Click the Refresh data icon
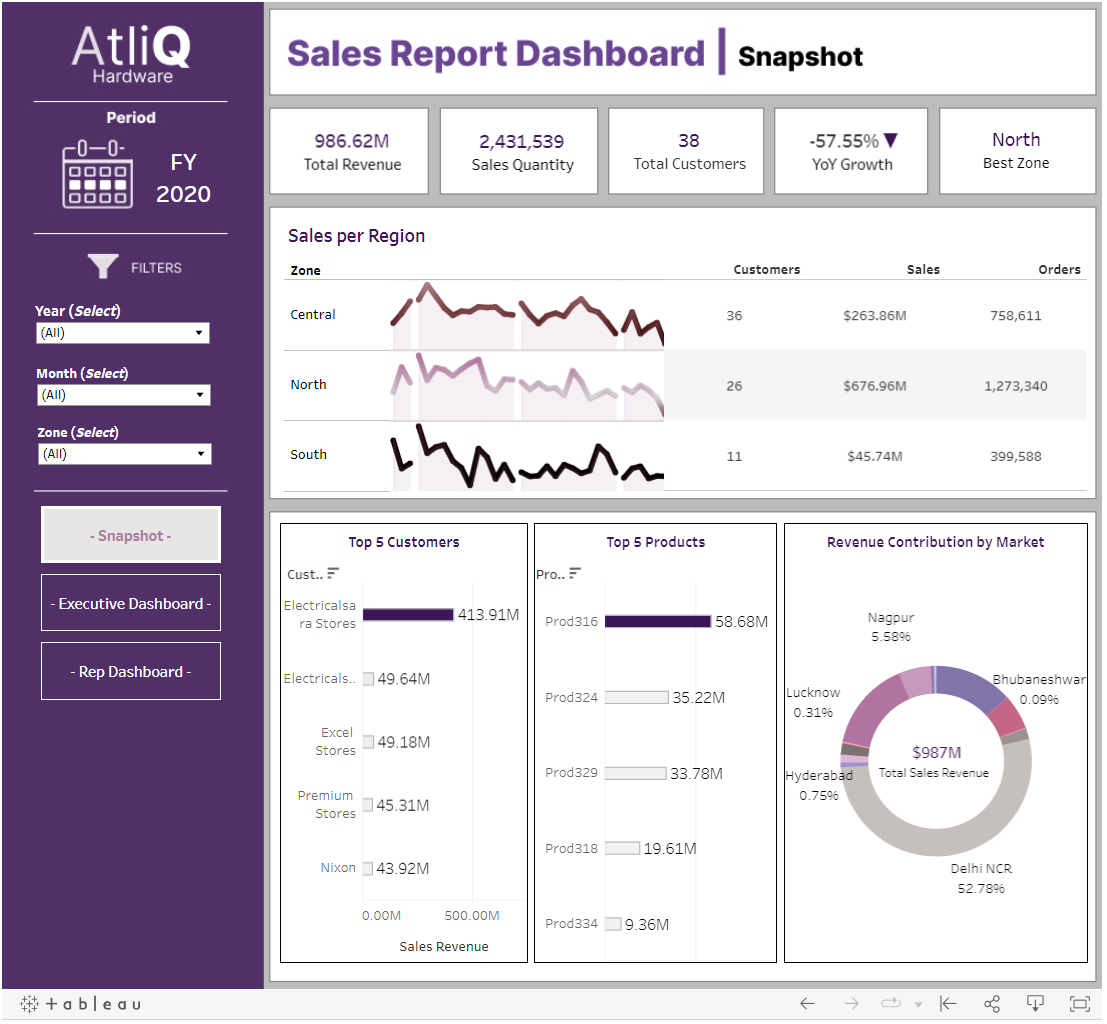Screen dimensions: 1107x1024 click(x=891, y=1004)
